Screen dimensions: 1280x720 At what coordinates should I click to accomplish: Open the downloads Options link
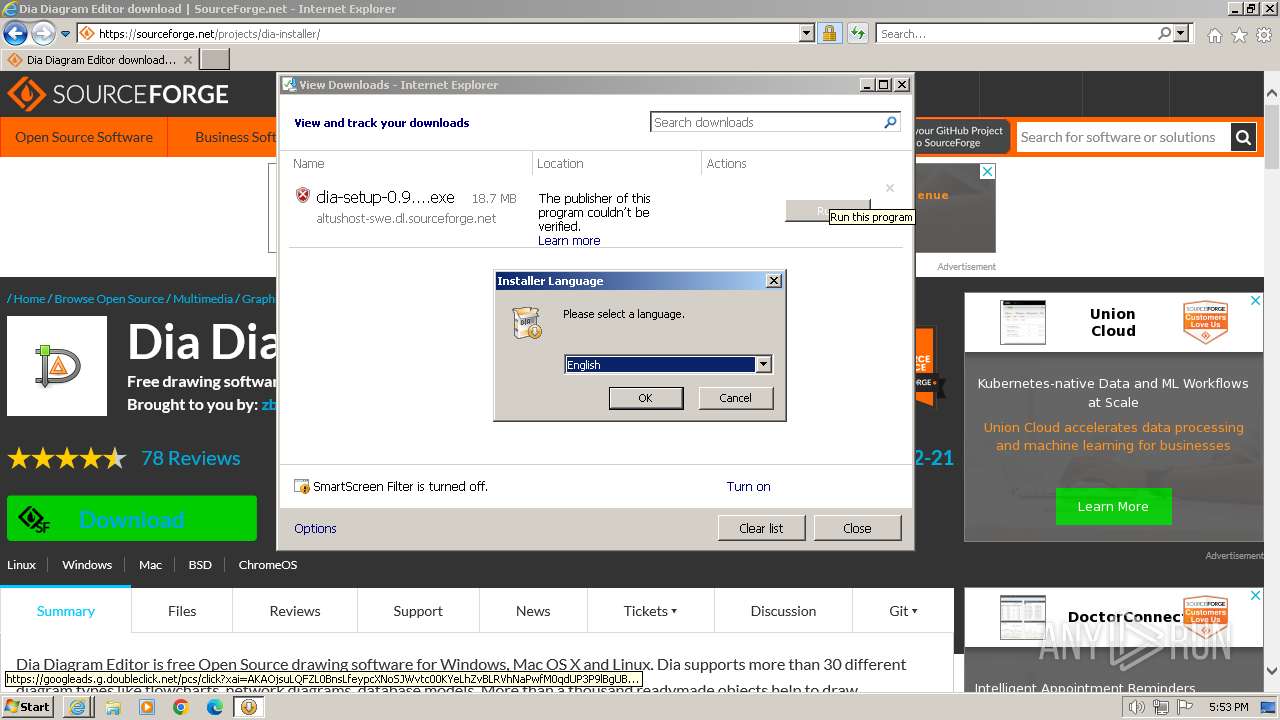[315, 528]
